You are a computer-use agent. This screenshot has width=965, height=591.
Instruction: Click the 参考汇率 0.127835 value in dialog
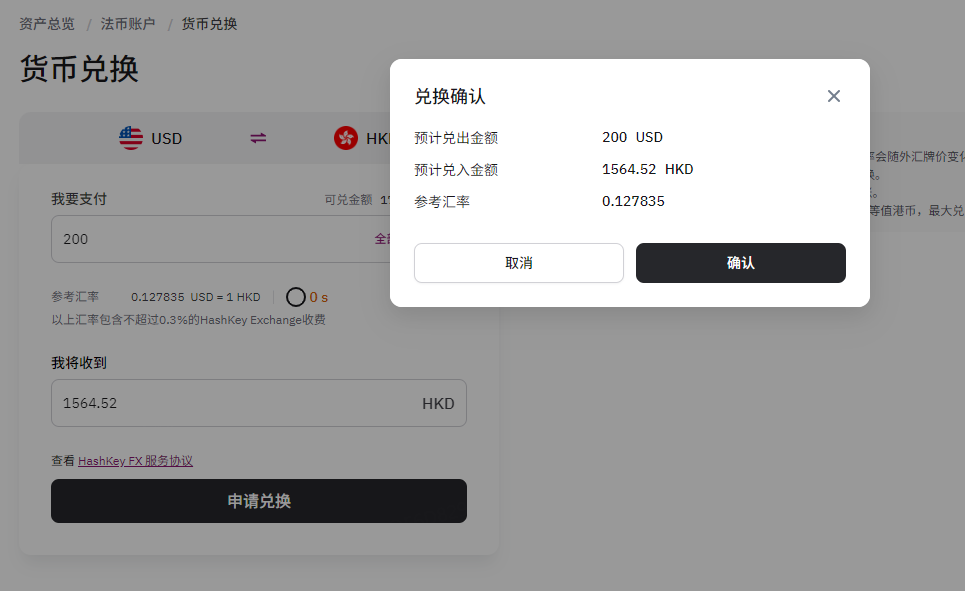pos(633,201)
